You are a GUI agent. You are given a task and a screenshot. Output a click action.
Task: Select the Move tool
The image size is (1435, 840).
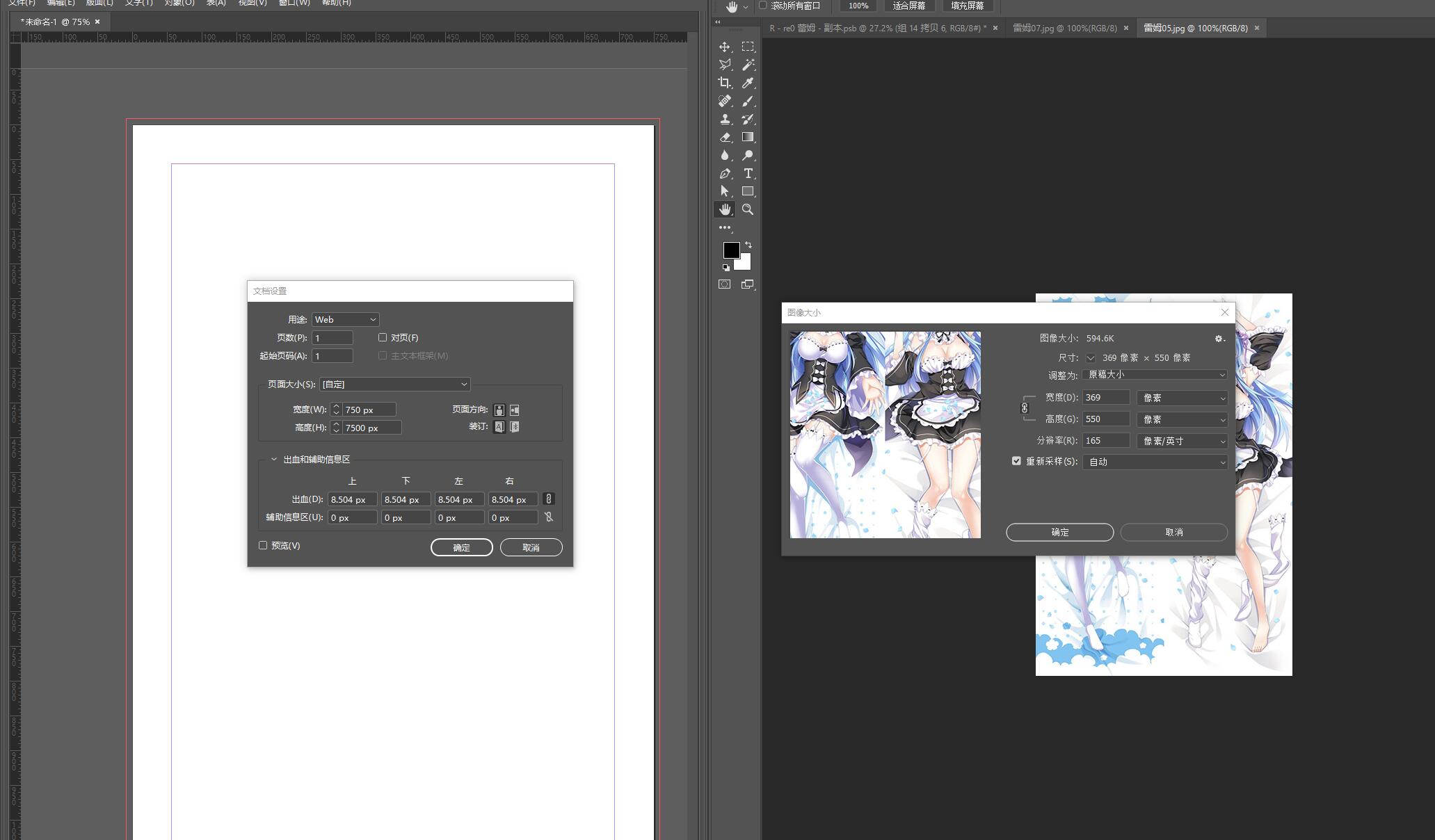[724, 47]
